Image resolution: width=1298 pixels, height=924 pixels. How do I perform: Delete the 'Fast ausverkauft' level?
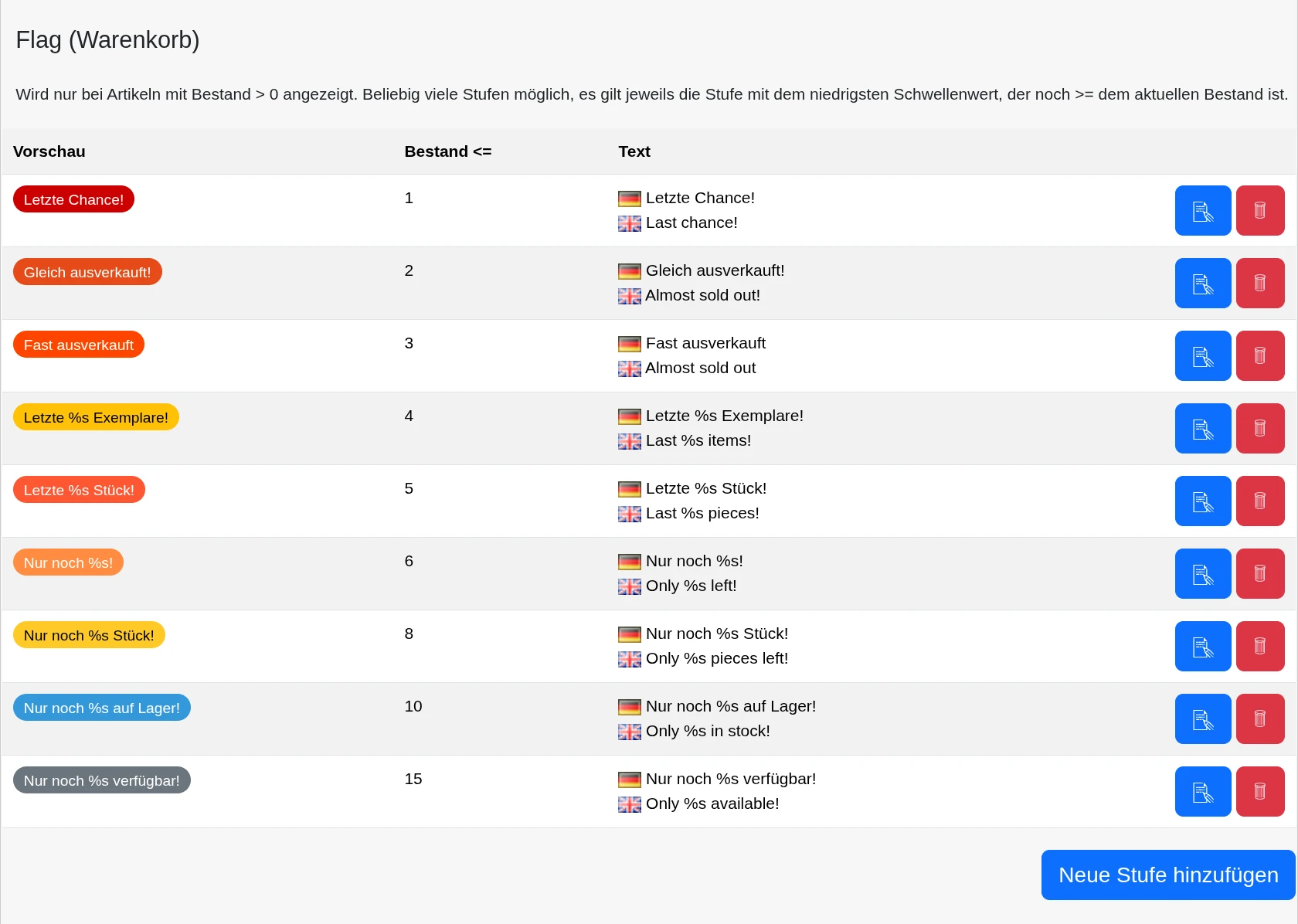[x=1260, y=356]
